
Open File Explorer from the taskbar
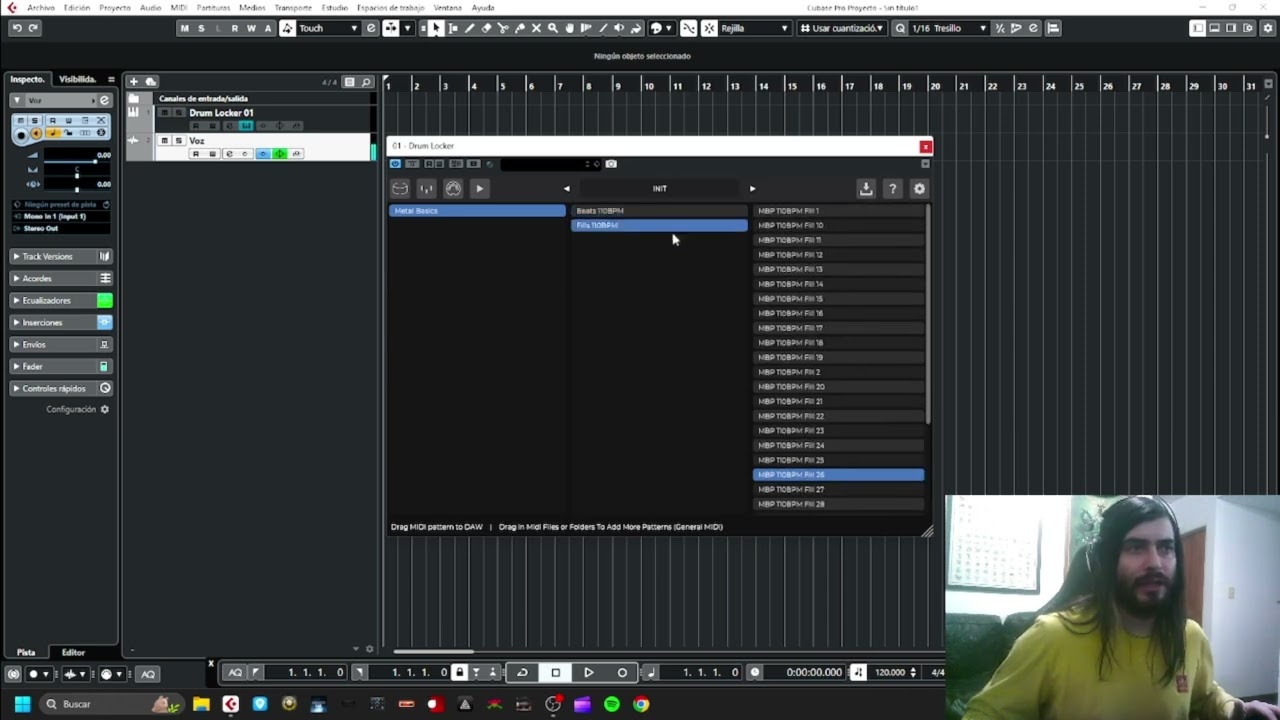[x=201, y=704]
